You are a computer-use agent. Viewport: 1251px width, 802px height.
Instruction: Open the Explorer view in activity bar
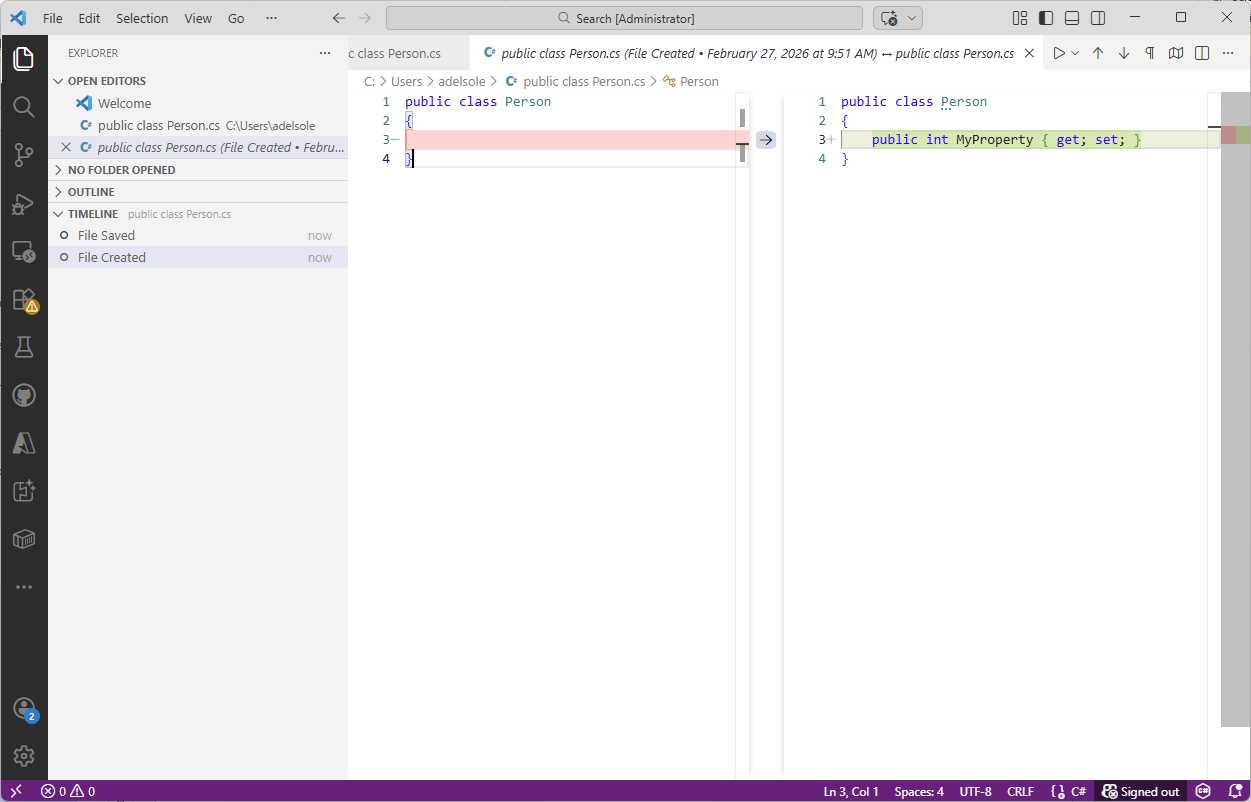coord(24,58)
